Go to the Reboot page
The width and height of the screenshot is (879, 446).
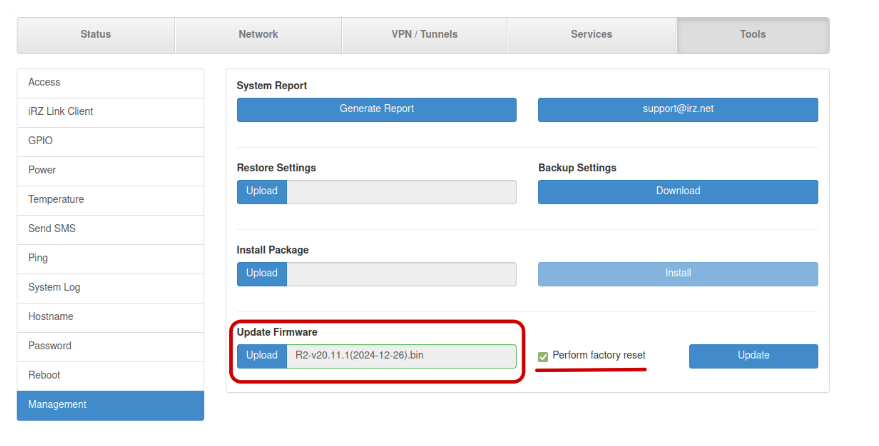110,375
